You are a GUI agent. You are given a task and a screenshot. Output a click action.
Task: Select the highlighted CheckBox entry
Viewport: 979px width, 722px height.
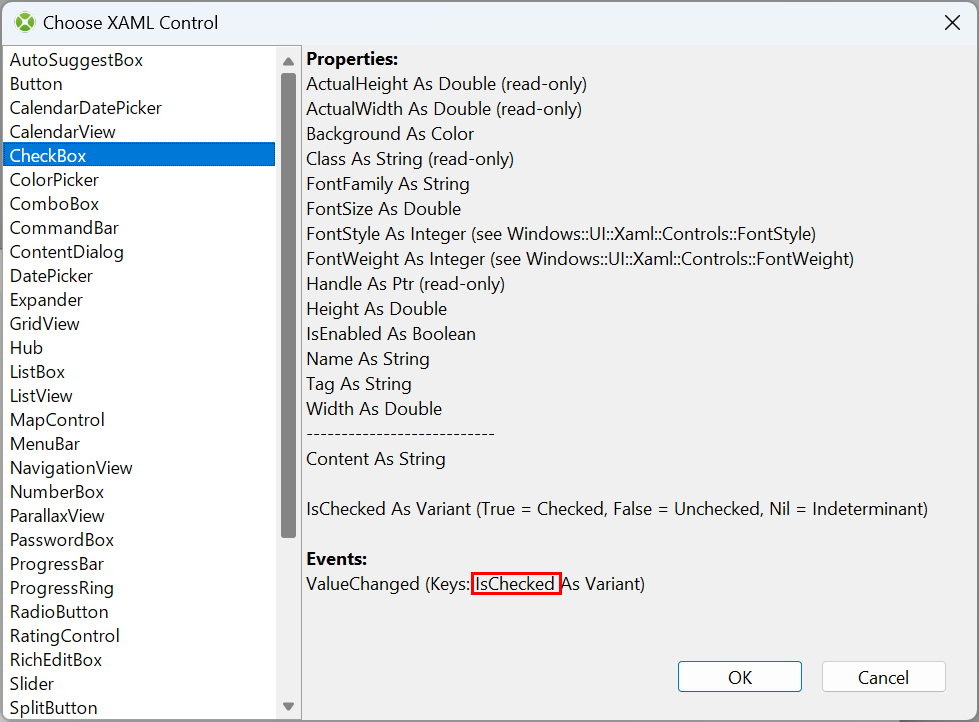tap(139, 156)
